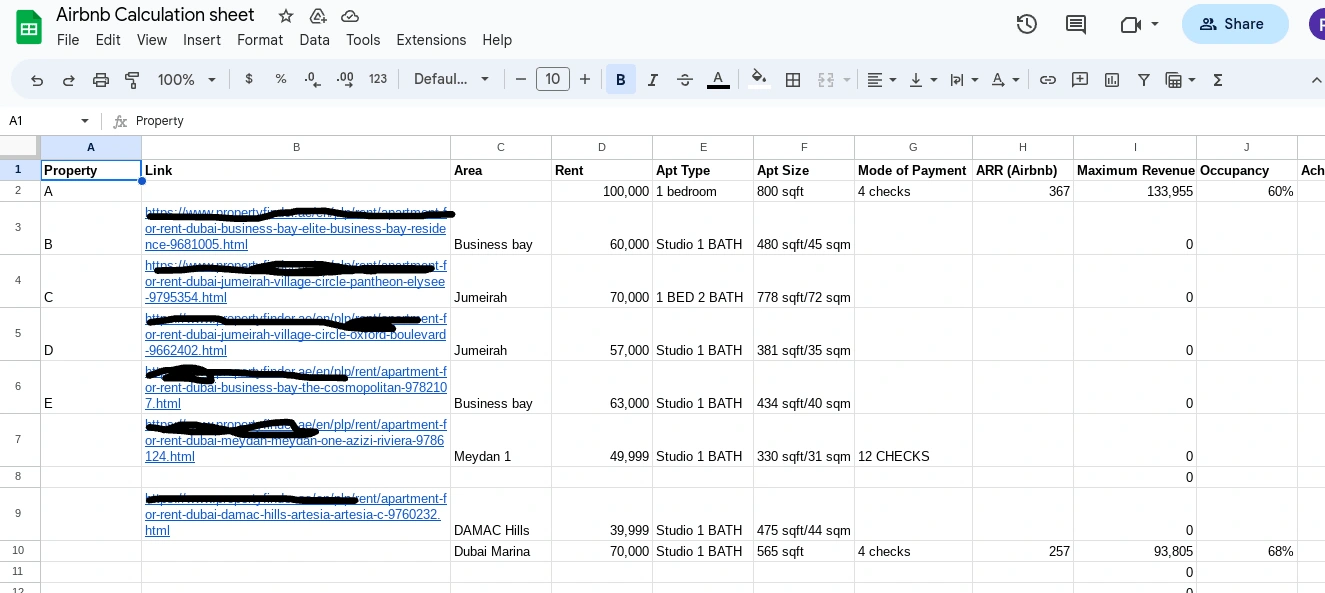Click the Redo icon
1325x593 pixels.
point(69,80)
